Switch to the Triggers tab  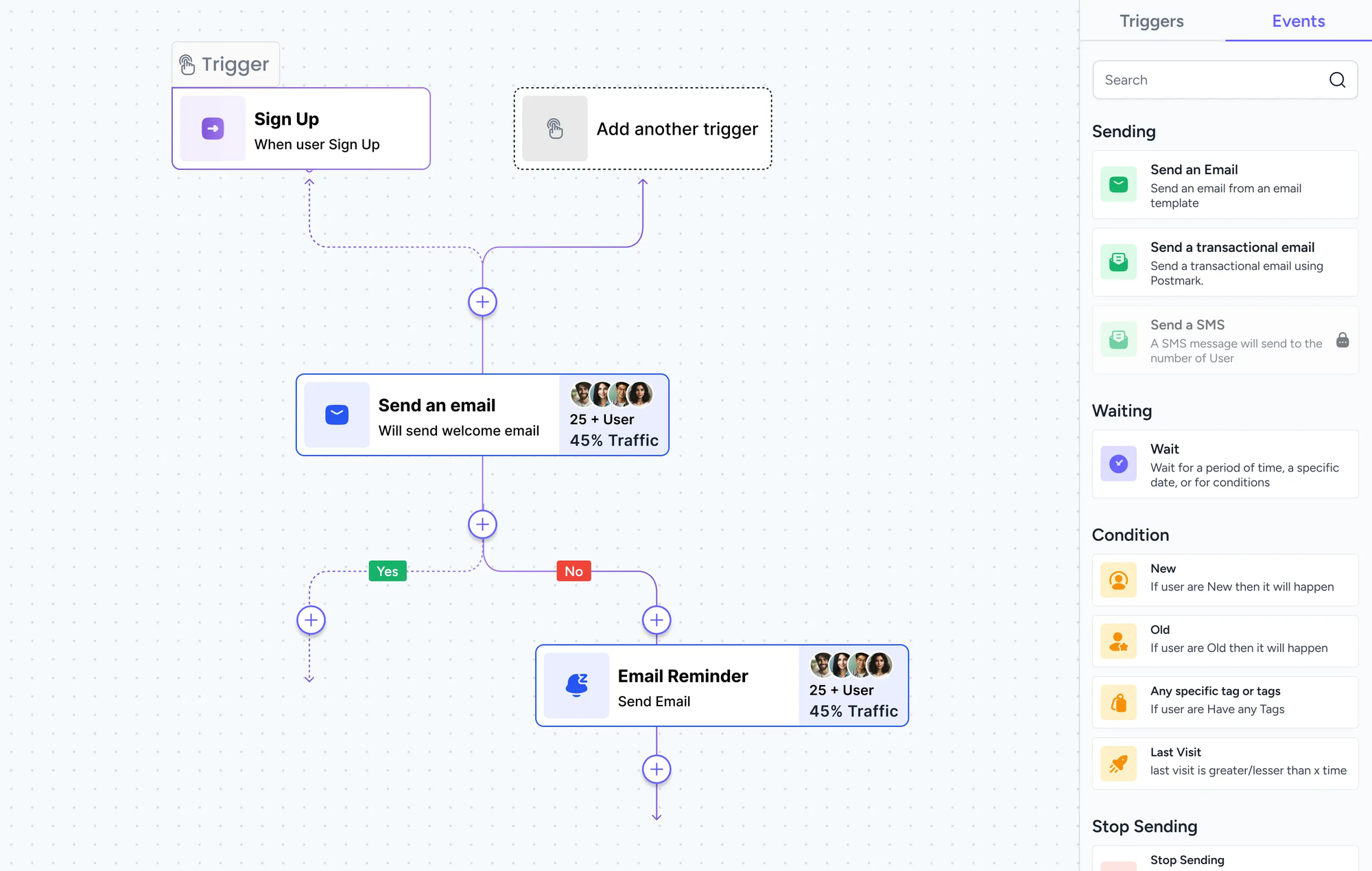pyautogui.click(x=1151, y=21)
